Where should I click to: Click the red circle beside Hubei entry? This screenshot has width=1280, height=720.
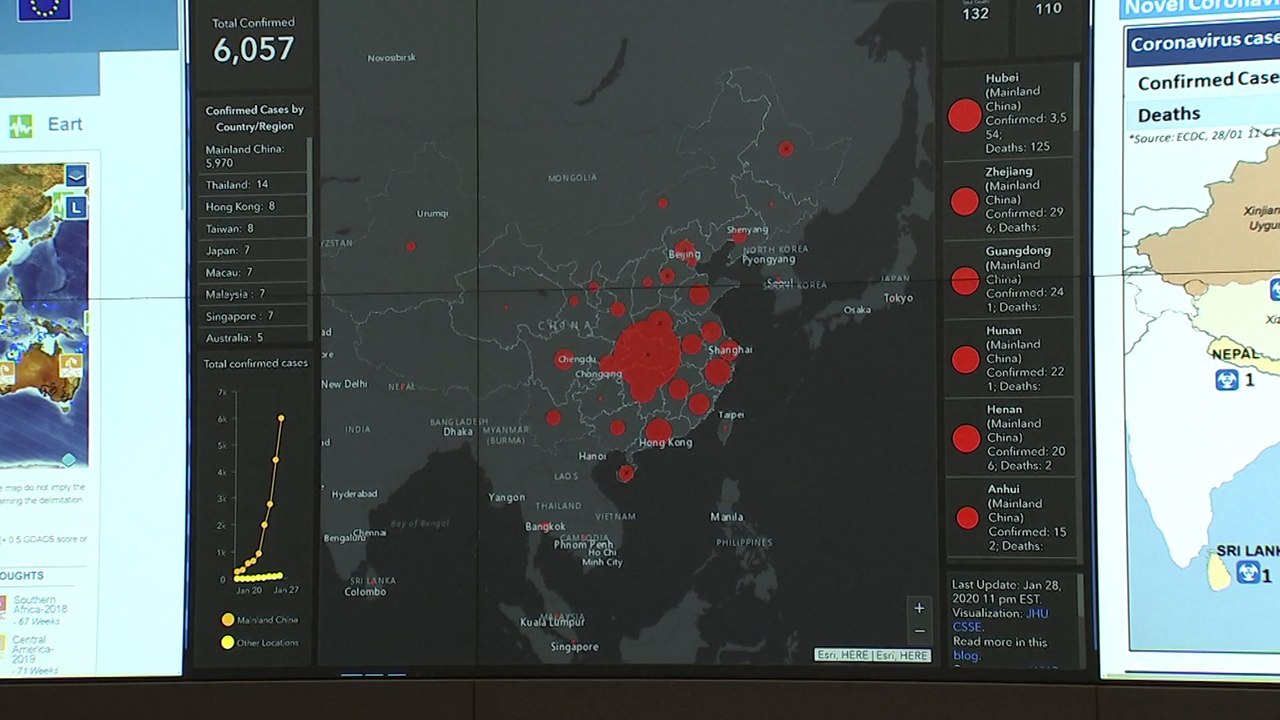point(964,115)
